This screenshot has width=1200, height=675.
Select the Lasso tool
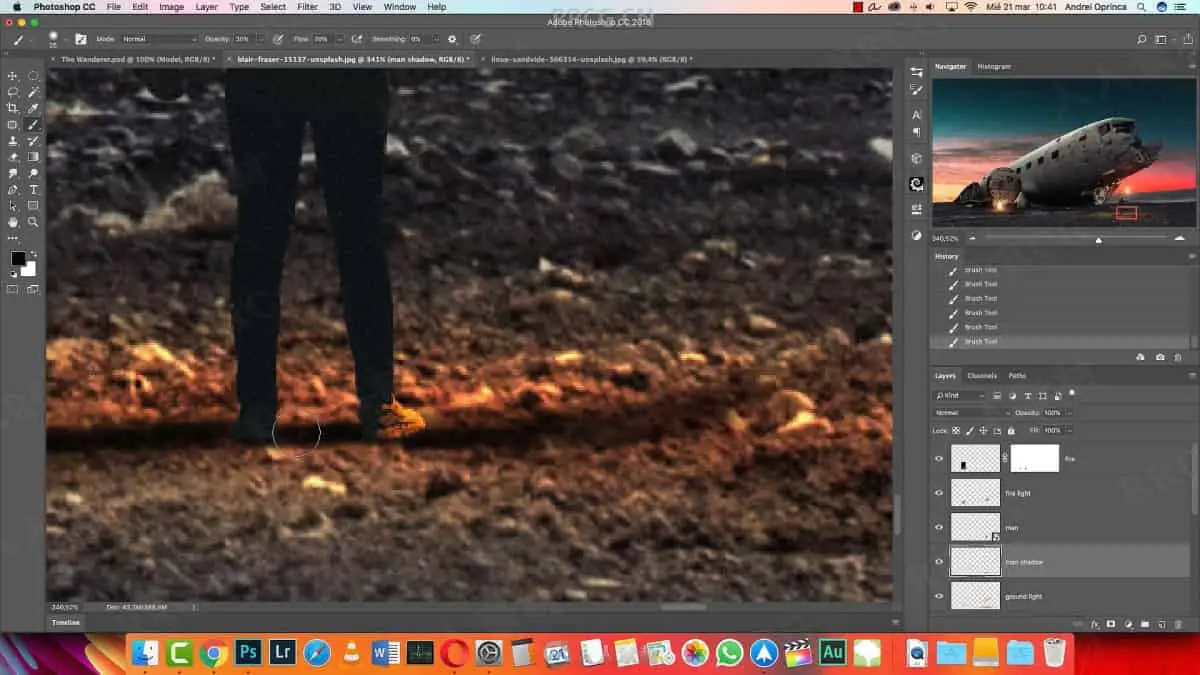13,92
